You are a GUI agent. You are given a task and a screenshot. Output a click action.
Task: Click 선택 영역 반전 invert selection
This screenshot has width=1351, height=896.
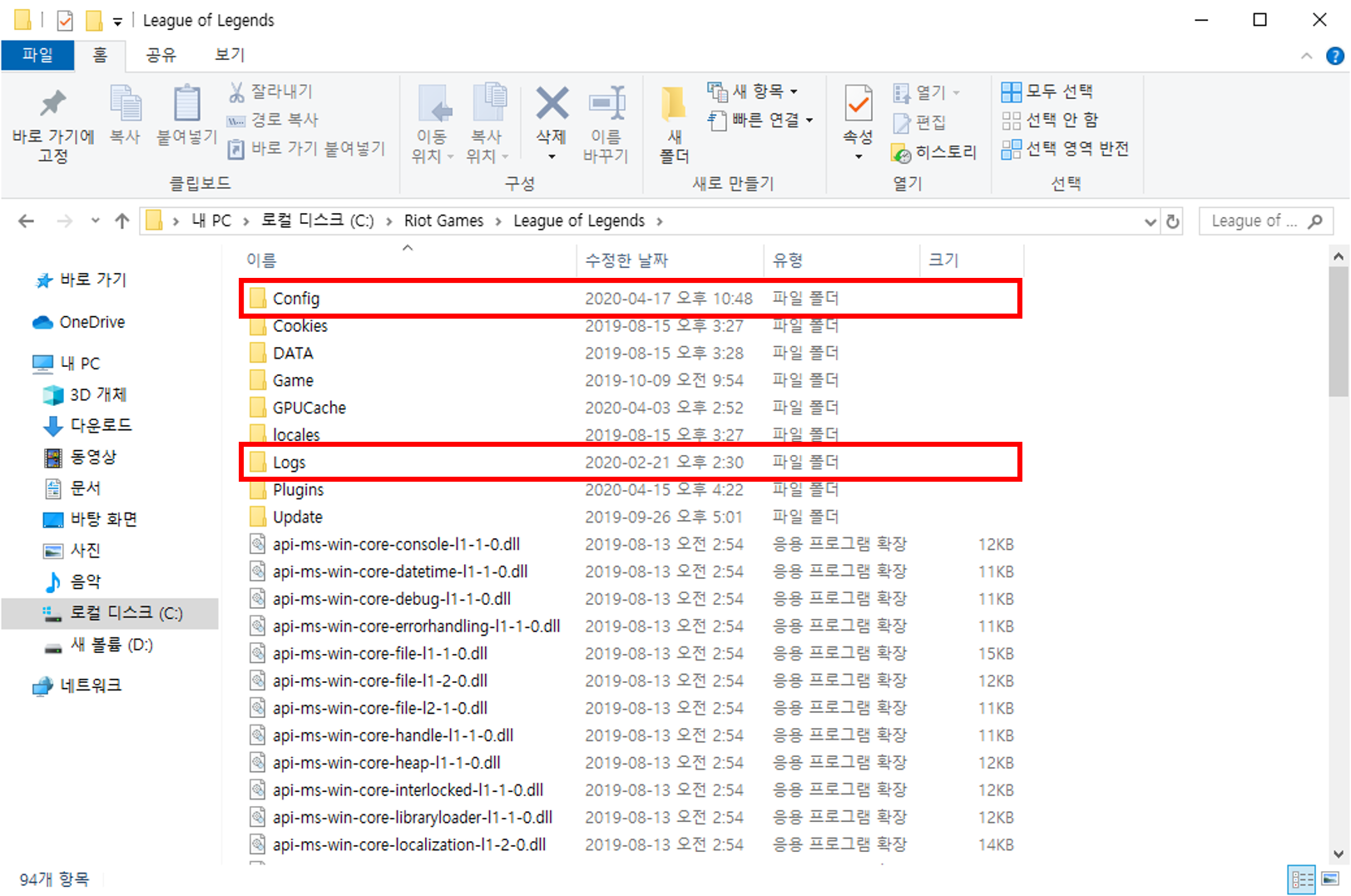(x=1065, y=149)
